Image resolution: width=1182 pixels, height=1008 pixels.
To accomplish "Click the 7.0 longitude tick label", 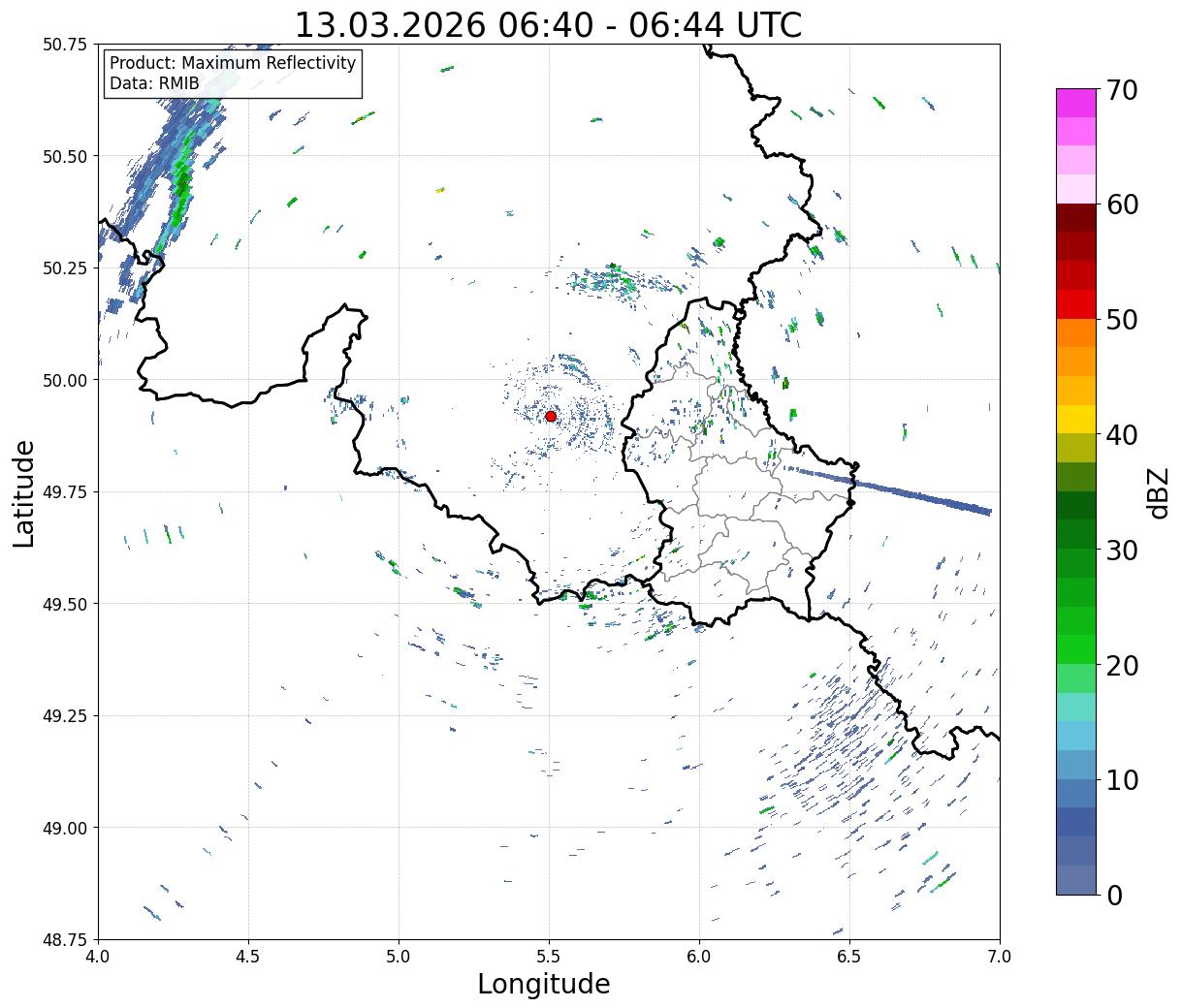I will [x=1000, y=957].
